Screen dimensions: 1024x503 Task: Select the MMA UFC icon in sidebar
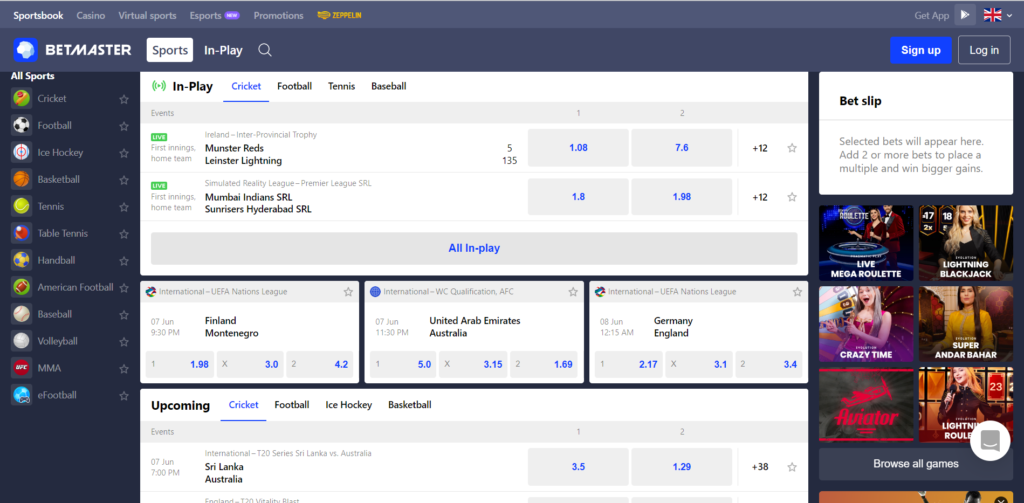point(22,368)
